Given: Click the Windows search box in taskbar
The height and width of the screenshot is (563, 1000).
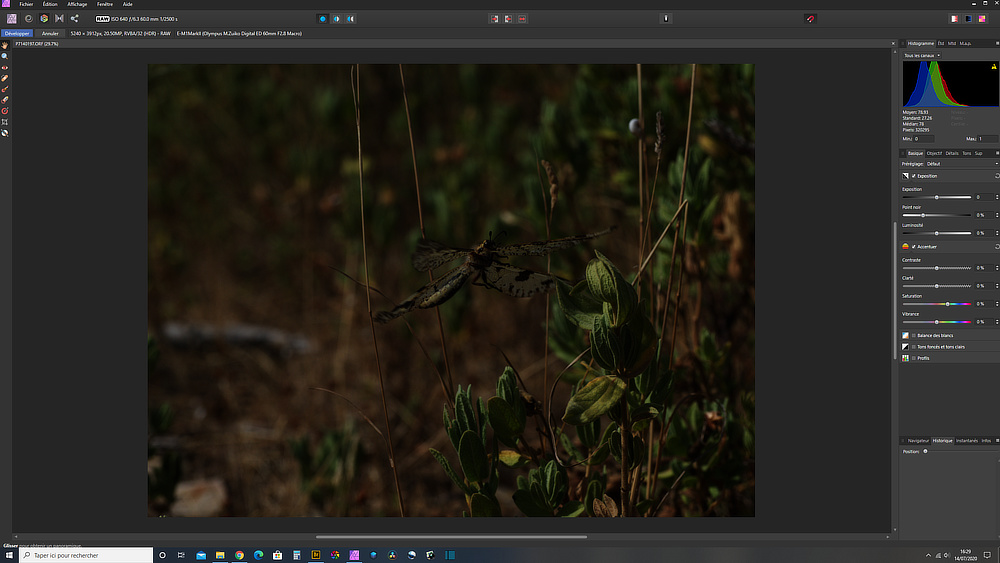Looking at the screenshot, I should (87, 555).
